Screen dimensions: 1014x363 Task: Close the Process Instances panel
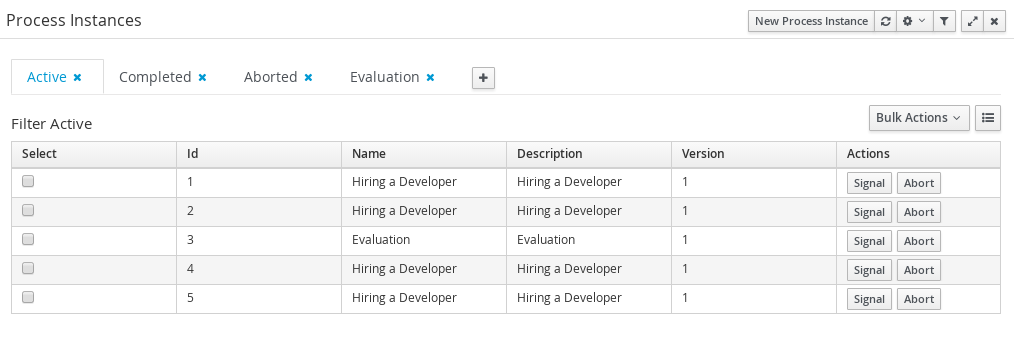(994, 21)
